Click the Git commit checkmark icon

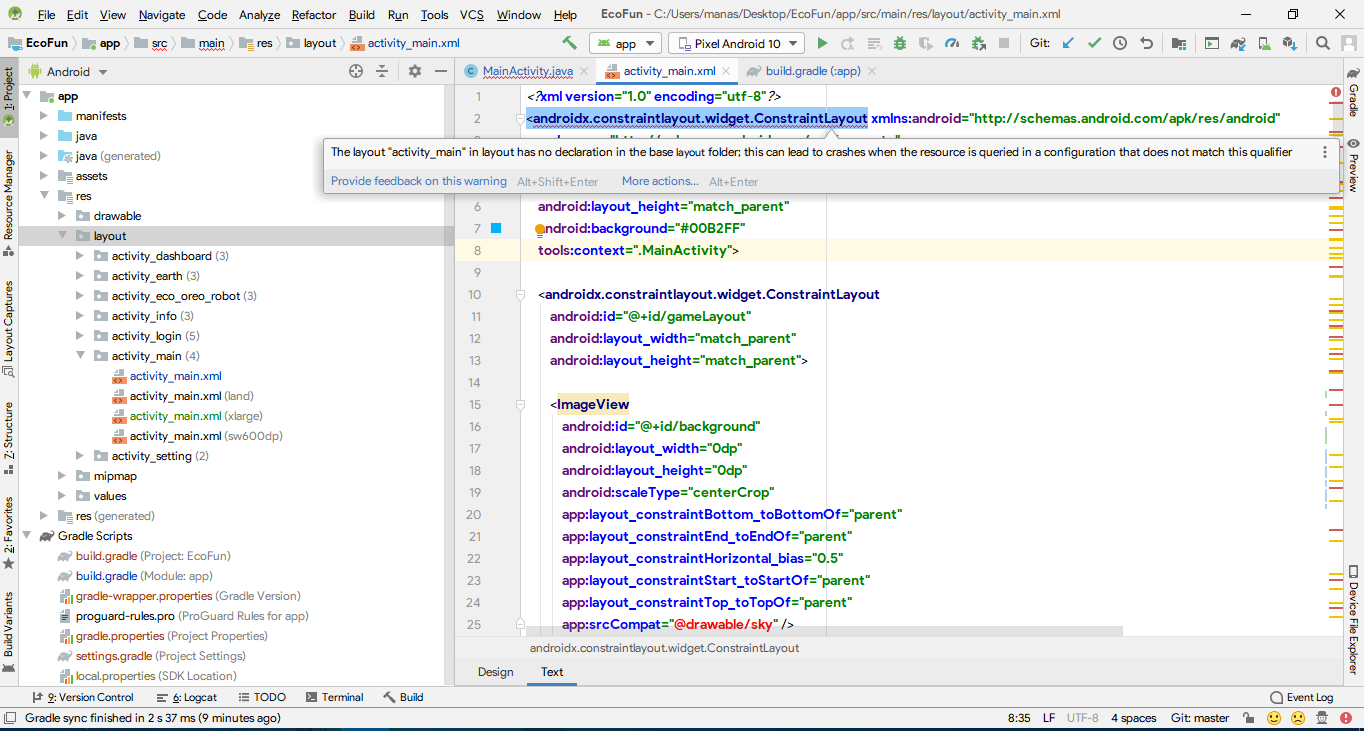point(1094,43)
